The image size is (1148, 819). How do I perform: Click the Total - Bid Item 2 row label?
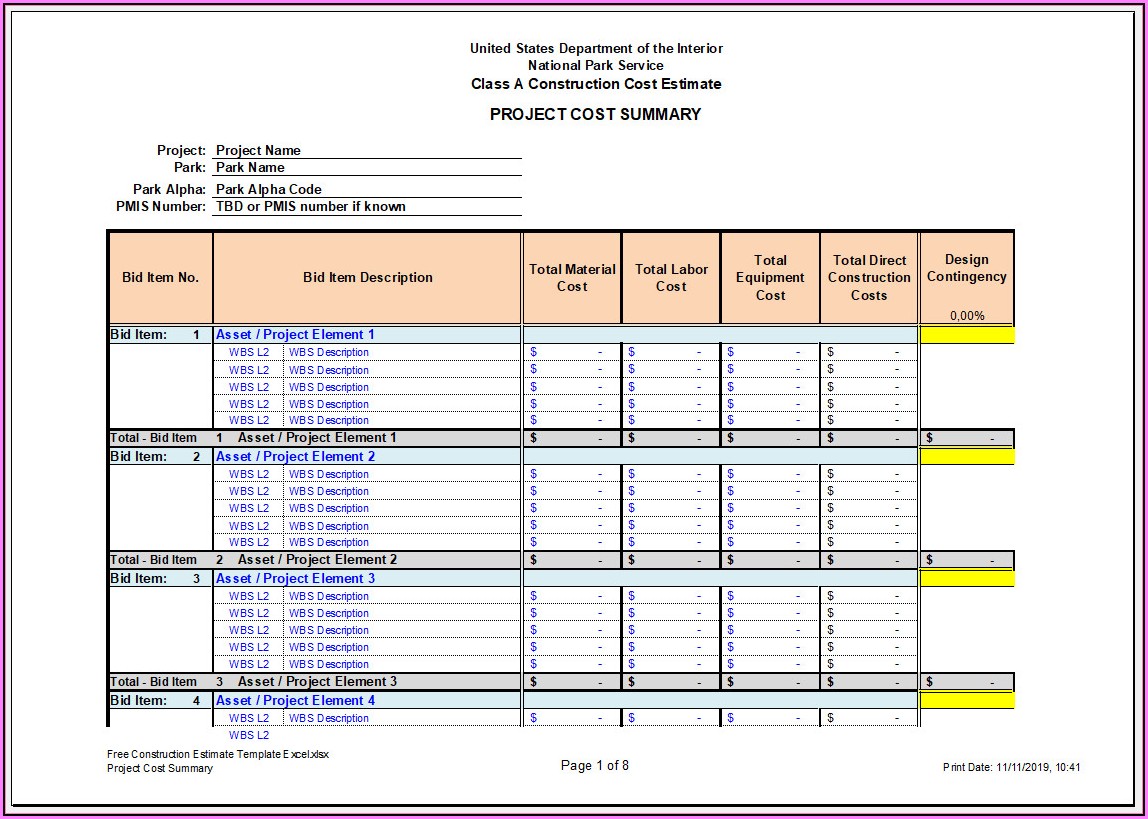click(154, 560)
